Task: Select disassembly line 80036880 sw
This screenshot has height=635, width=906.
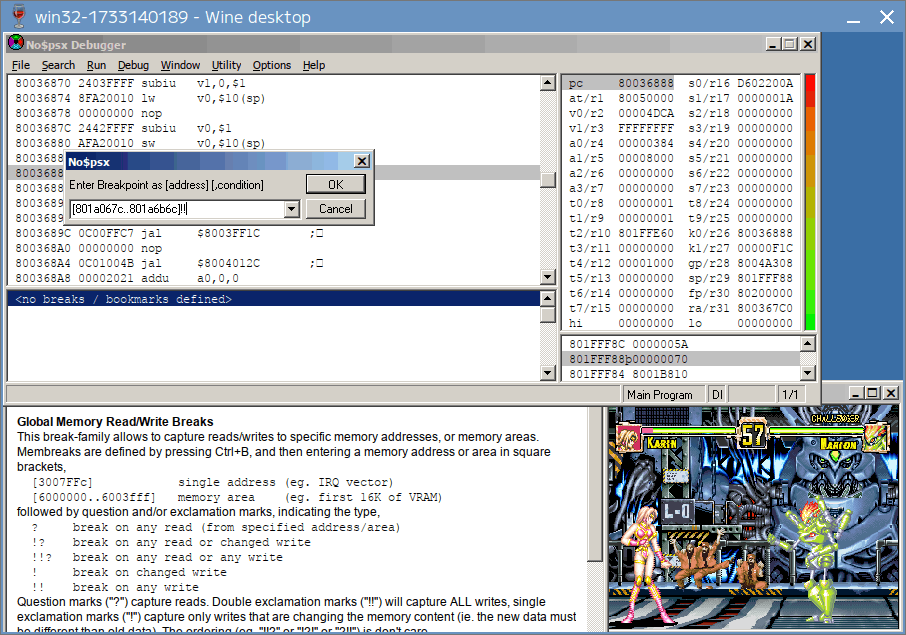Action: [x=273, y=143]
